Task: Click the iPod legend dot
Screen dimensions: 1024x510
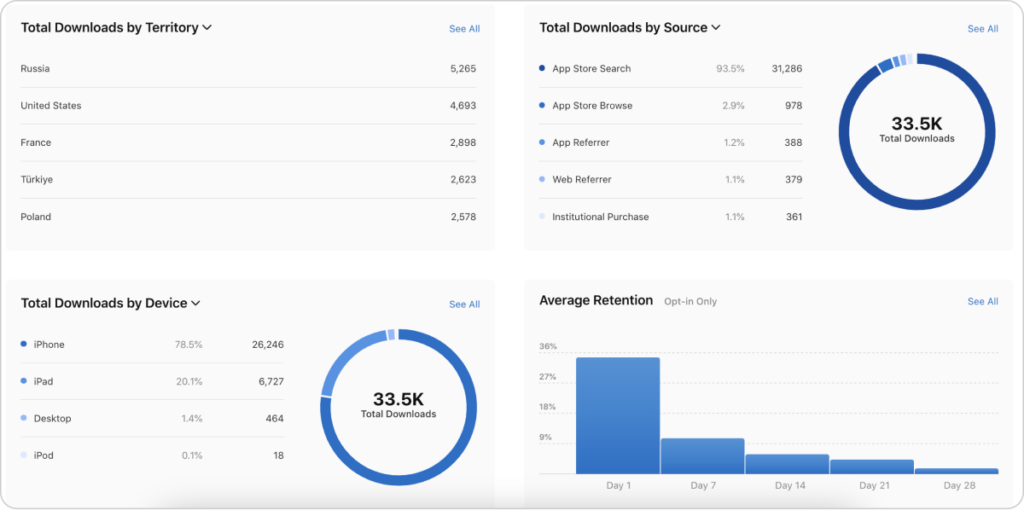Action: (x=24, y=455)
